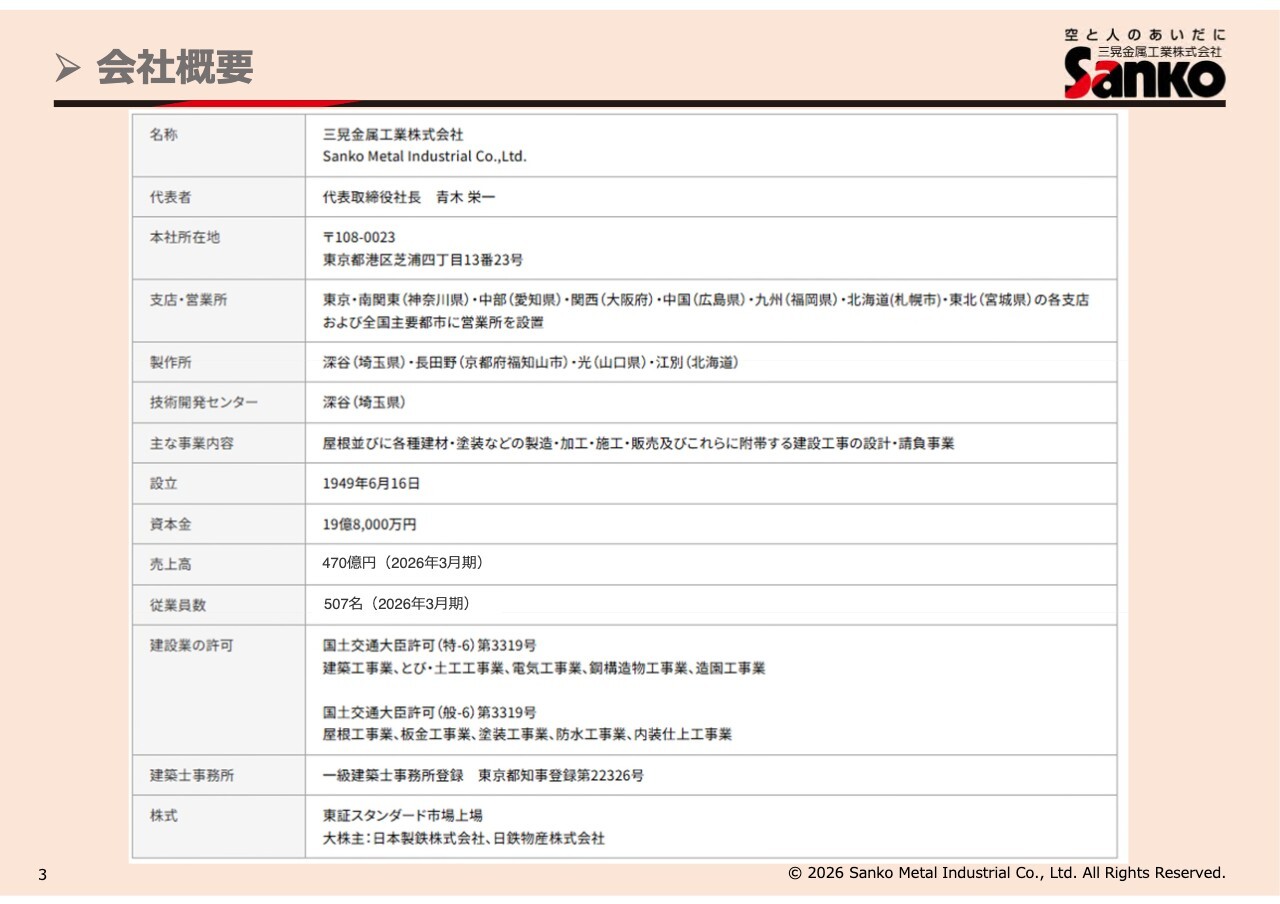This screenshot has width=1280, height=904.
Task: Click the 技術開発センター row label
Action: click(x=203, y=403)
